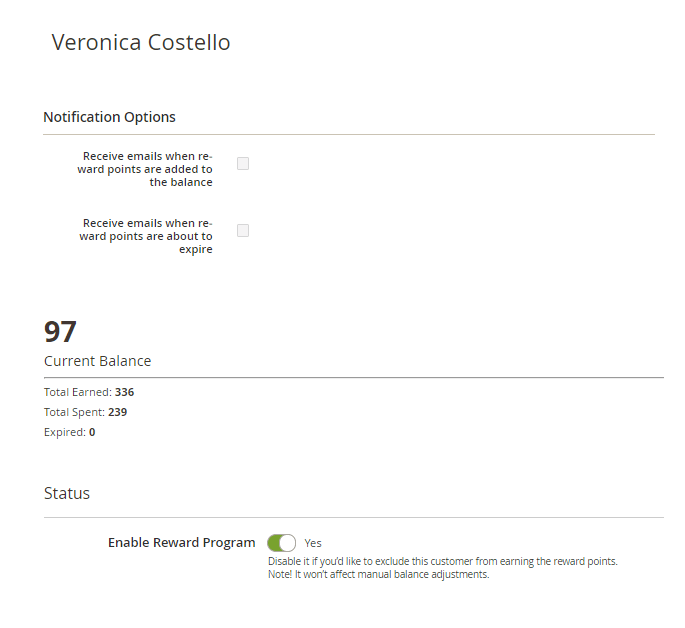This screenshot has width=685, height=628.
Task: Click the Veronica Costello page title
Action: tap(141, 42)
